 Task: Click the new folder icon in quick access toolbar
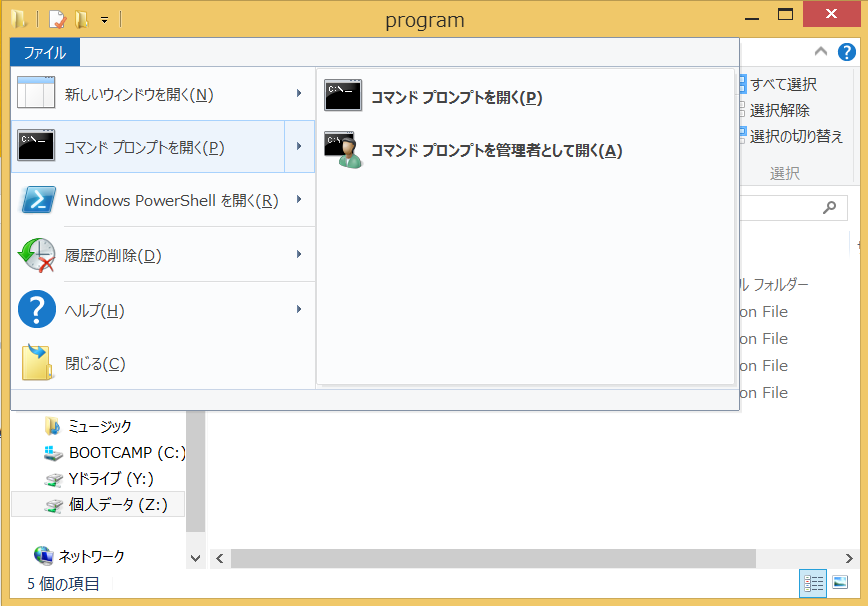pos(82,19)
